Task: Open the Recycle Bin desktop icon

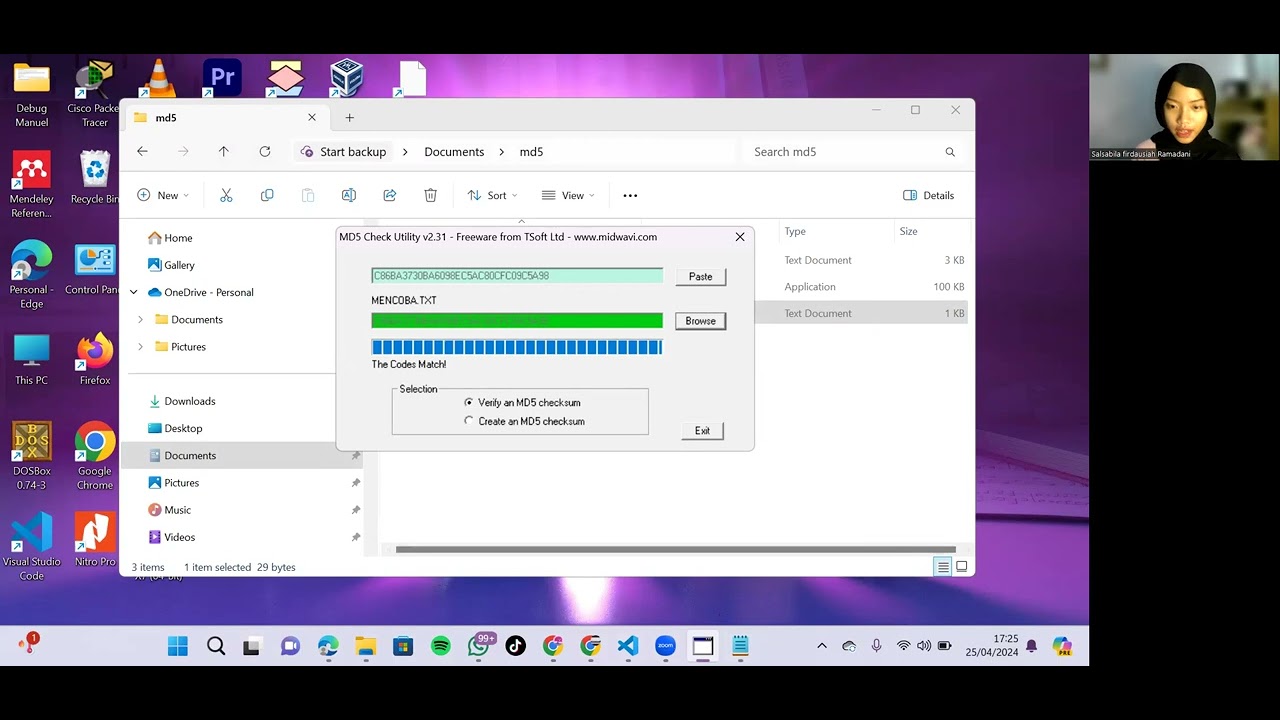Action: point(95,178)
